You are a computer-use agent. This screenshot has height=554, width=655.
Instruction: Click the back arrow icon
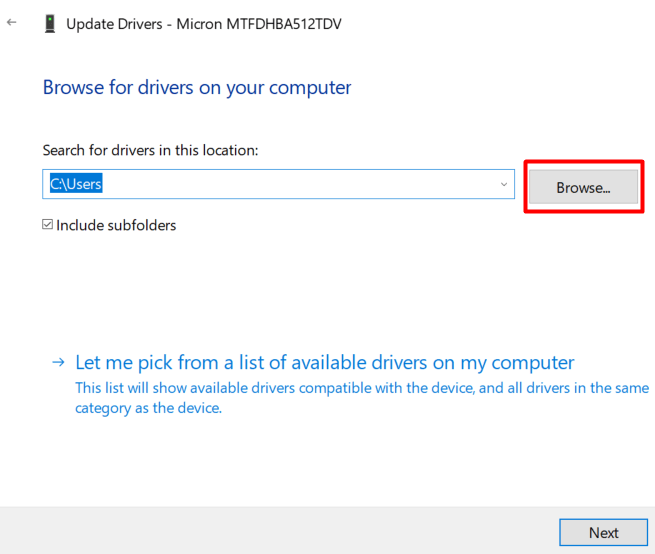12,22
